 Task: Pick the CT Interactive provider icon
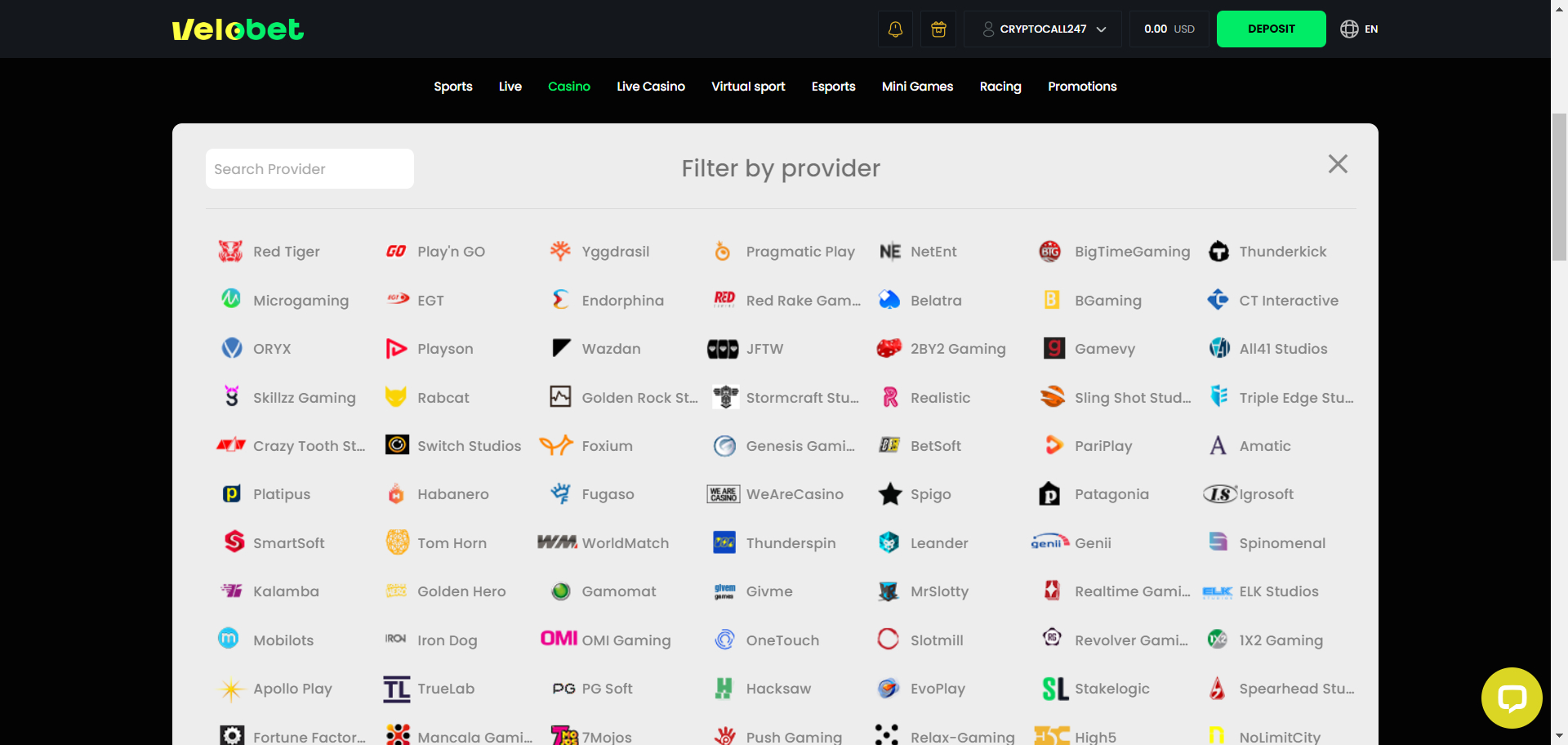click(1218, 300)
